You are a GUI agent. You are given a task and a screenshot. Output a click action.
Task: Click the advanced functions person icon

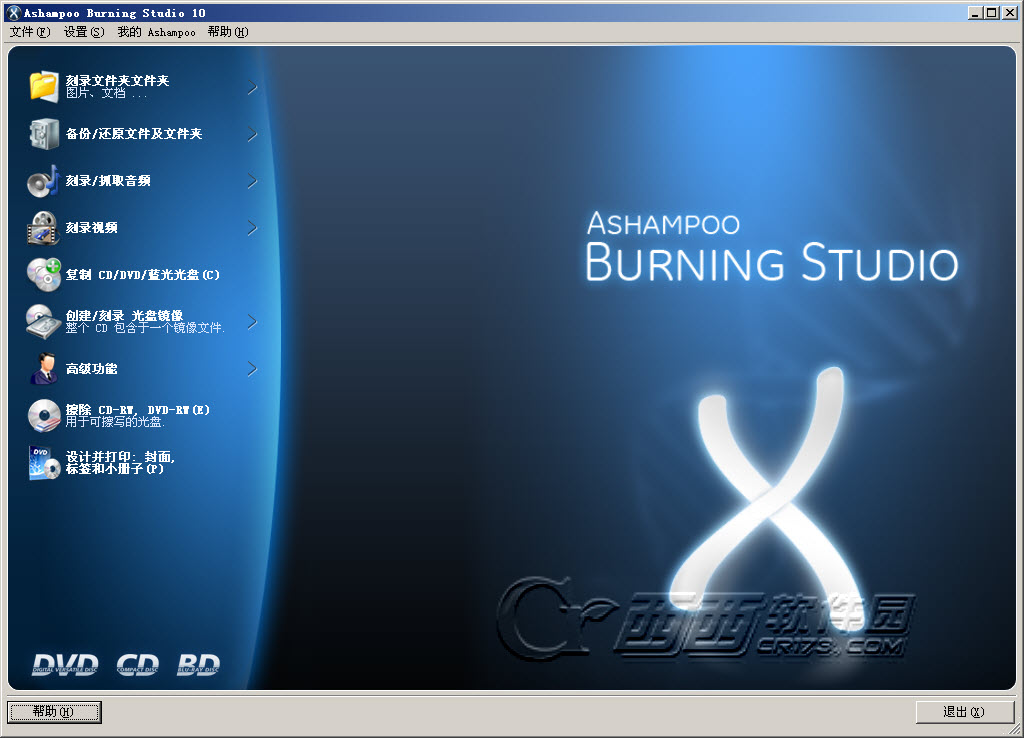[x=44, y=368]
